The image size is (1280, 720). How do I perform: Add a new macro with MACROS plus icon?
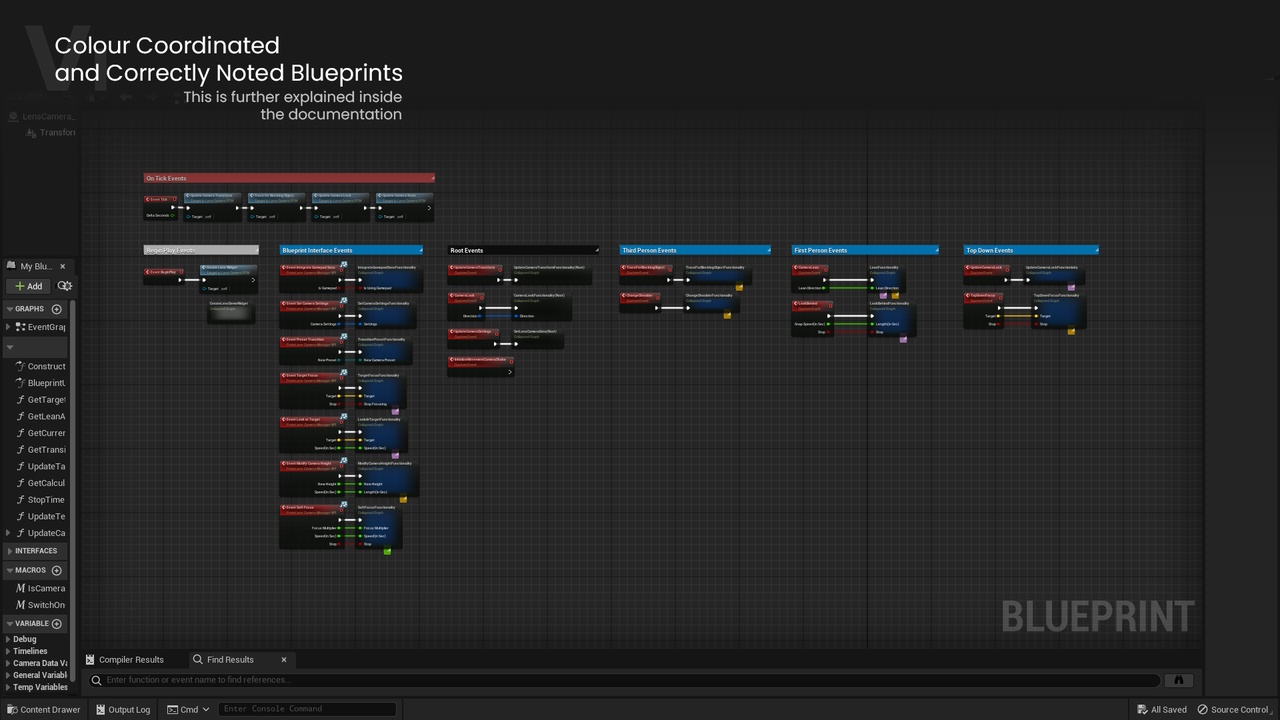coord(56,570)
